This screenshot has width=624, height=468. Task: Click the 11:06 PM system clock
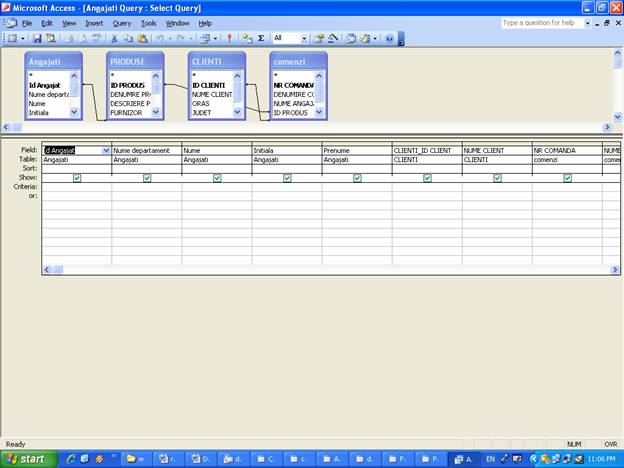[601, 459]
